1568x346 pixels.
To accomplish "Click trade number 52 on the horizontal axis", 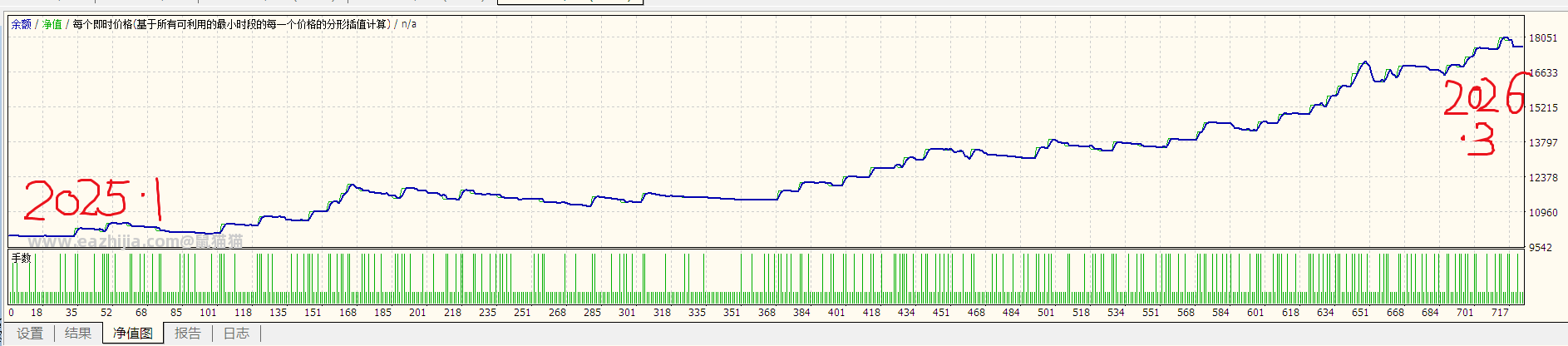I will point(106,313).
